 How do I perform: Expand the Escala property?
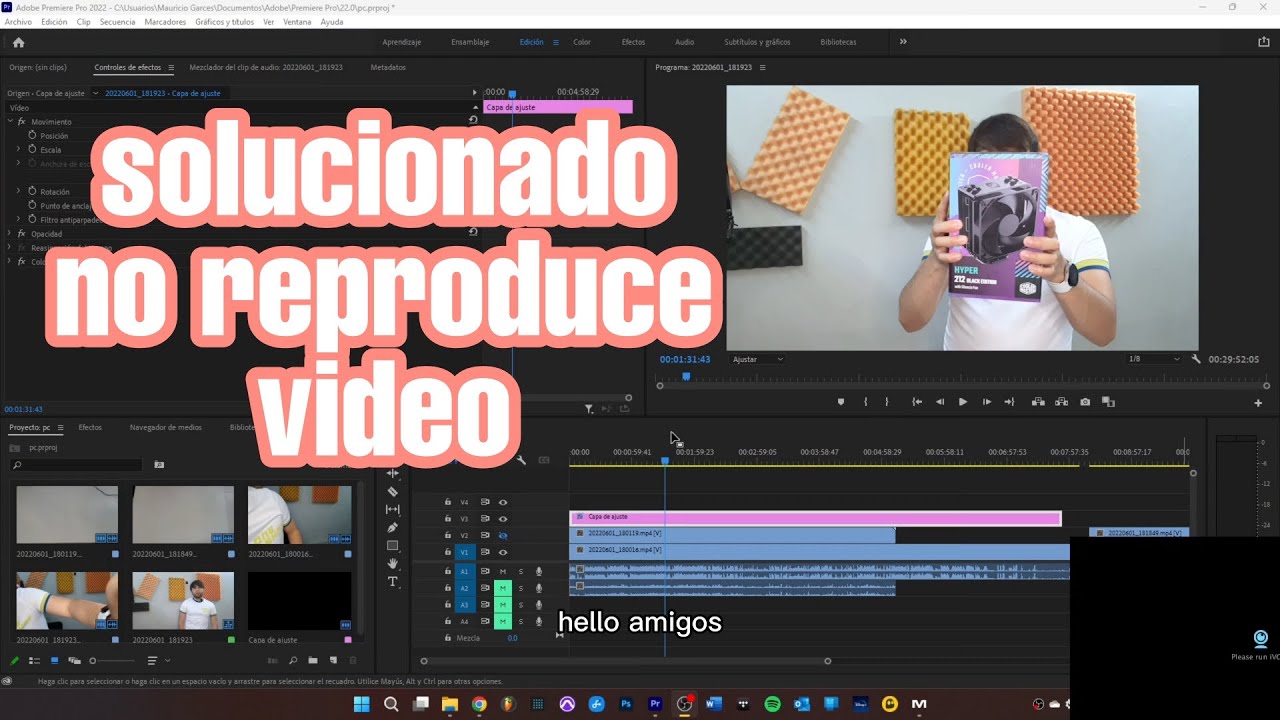pos(18,149)
